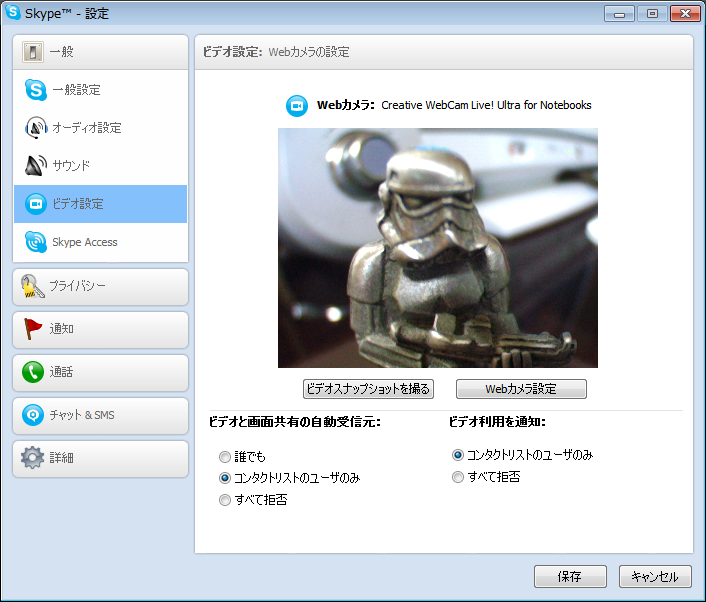Minimize the Skype settings window
The height and width of the screenshot is (602, 706).
coord(620,14)
